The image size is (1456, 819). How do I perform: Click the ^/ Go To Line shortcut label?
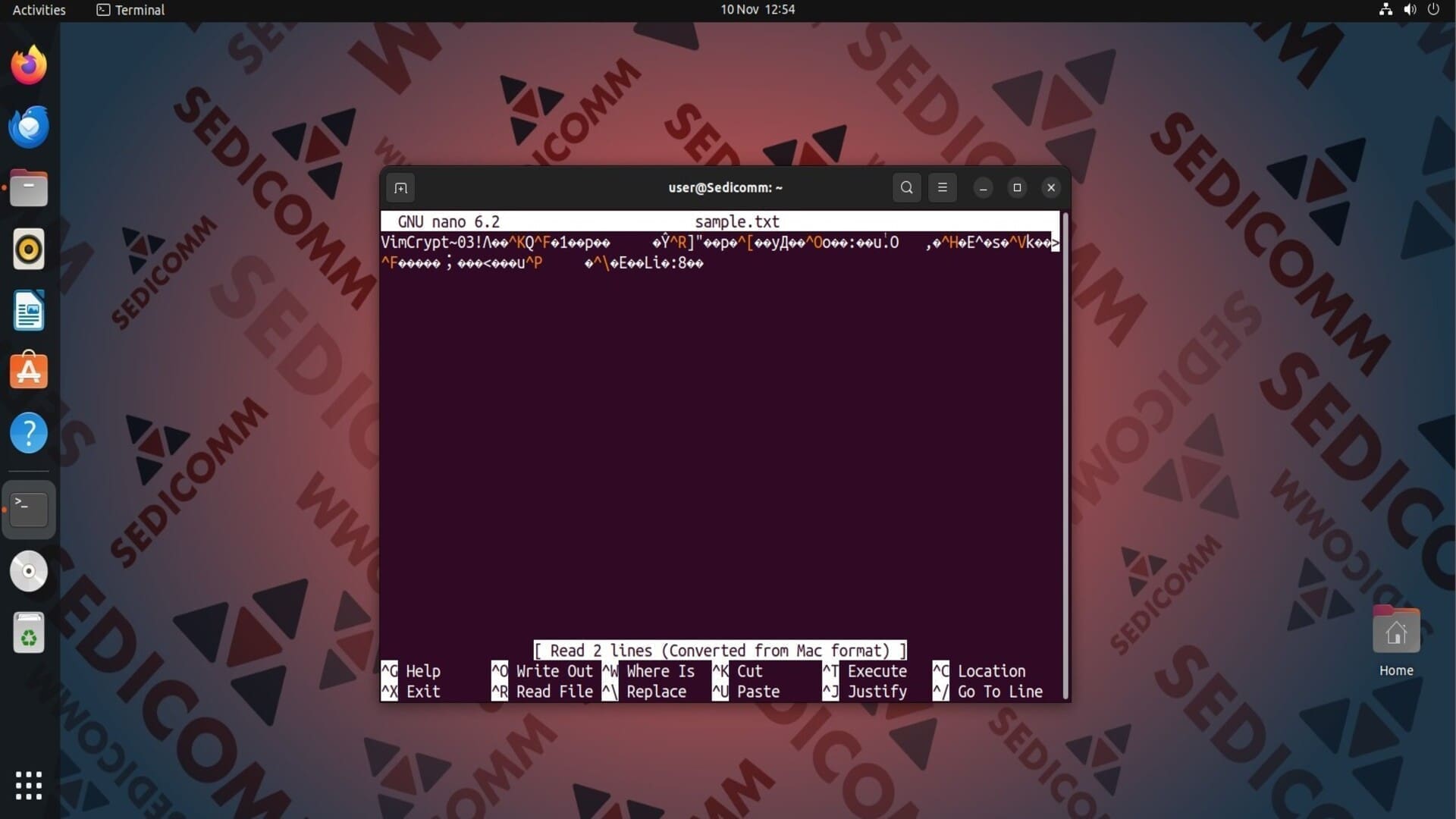pos(988,692)
